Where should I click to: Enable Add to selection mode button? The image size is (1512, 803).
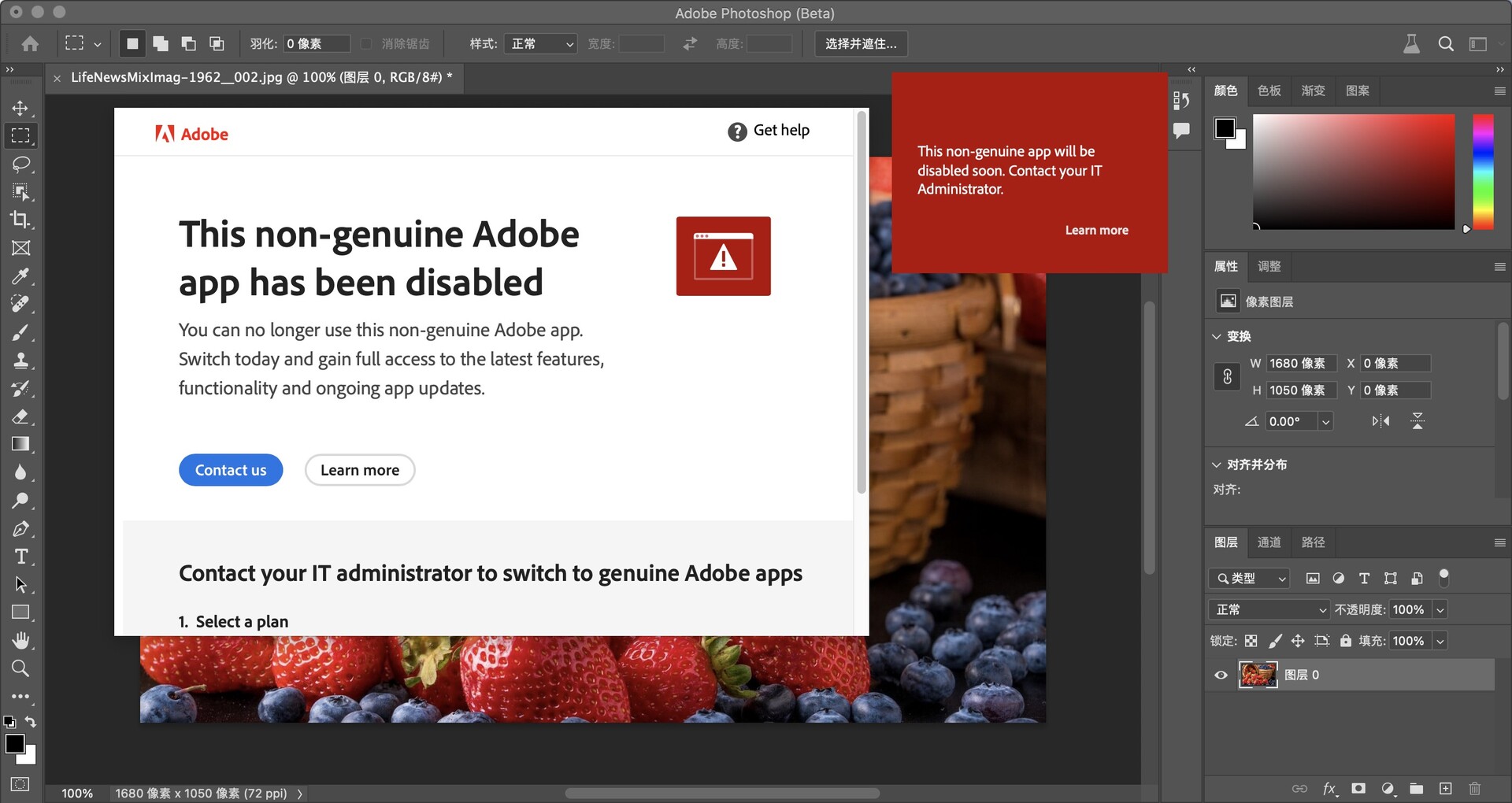click(161, 44)
